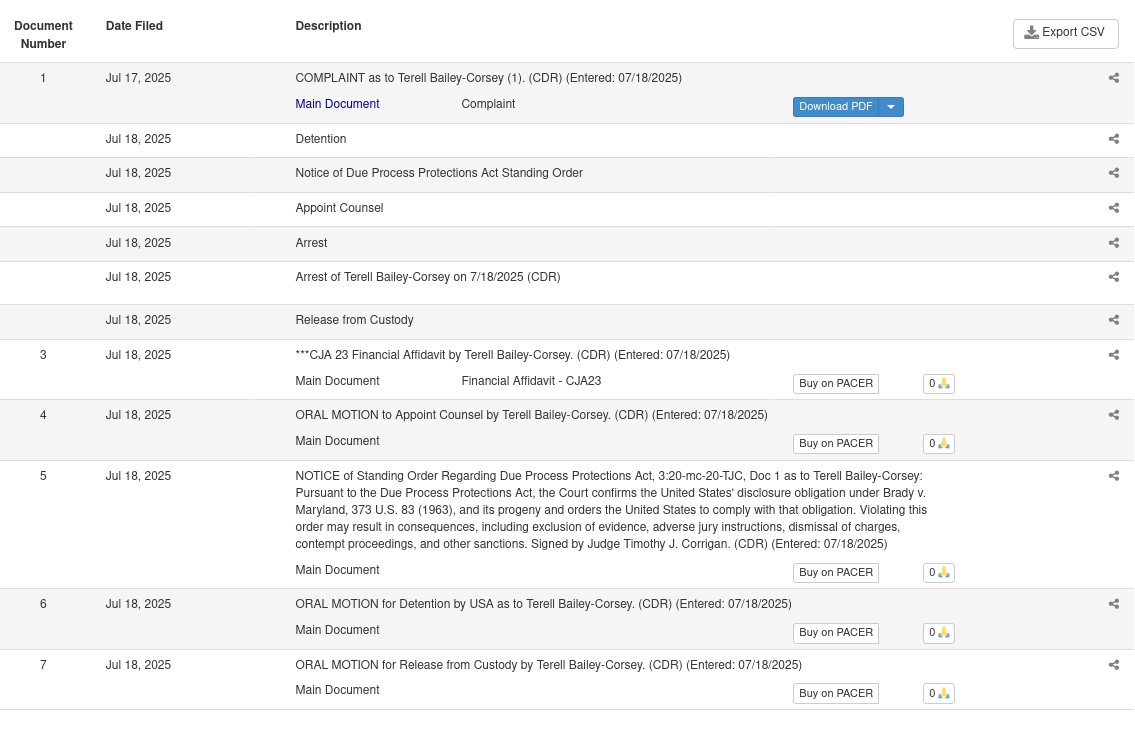Share document 7 Oral Motion for Release
The width and height of the screenshot is (1135, 746).
pyautogui.click(x=1113, y=665)
